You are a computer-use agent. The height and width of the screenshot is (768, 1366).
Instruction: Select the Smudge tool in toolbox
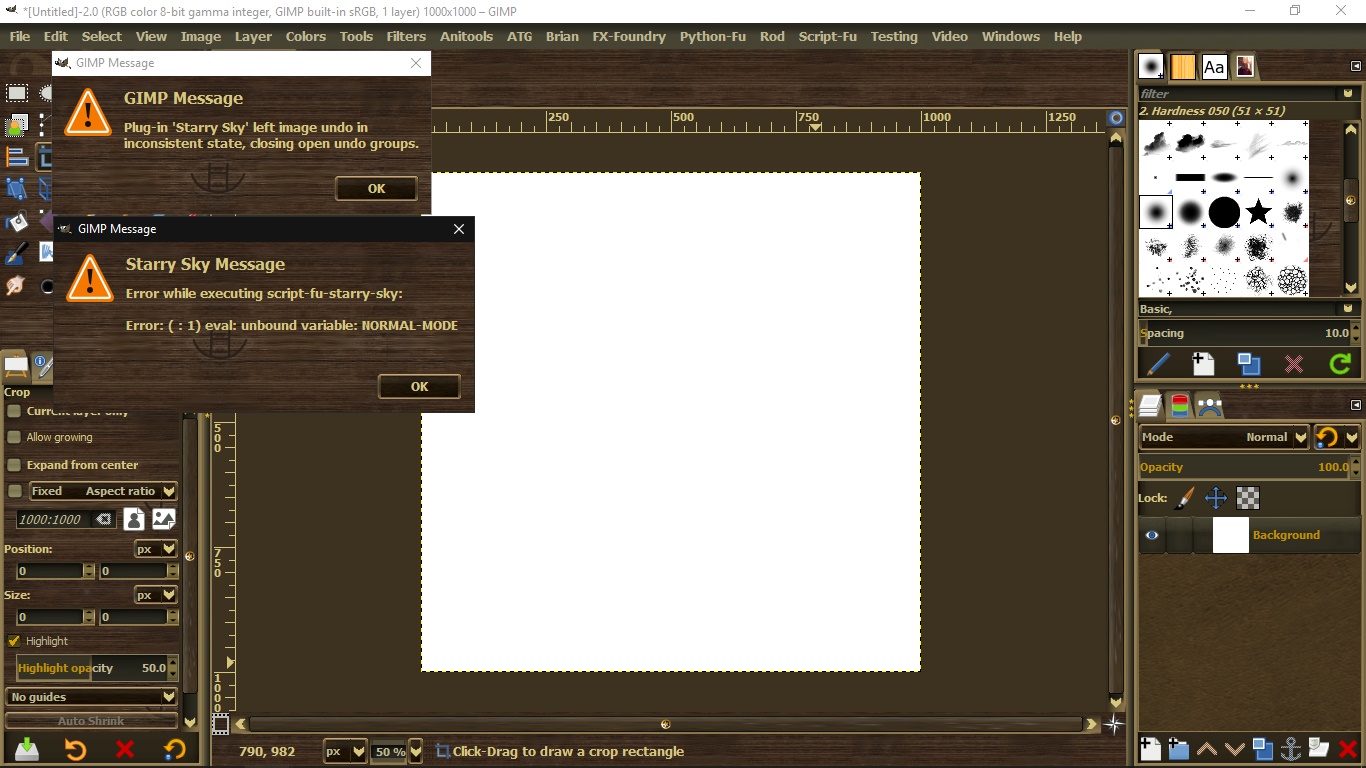point(17,286)
